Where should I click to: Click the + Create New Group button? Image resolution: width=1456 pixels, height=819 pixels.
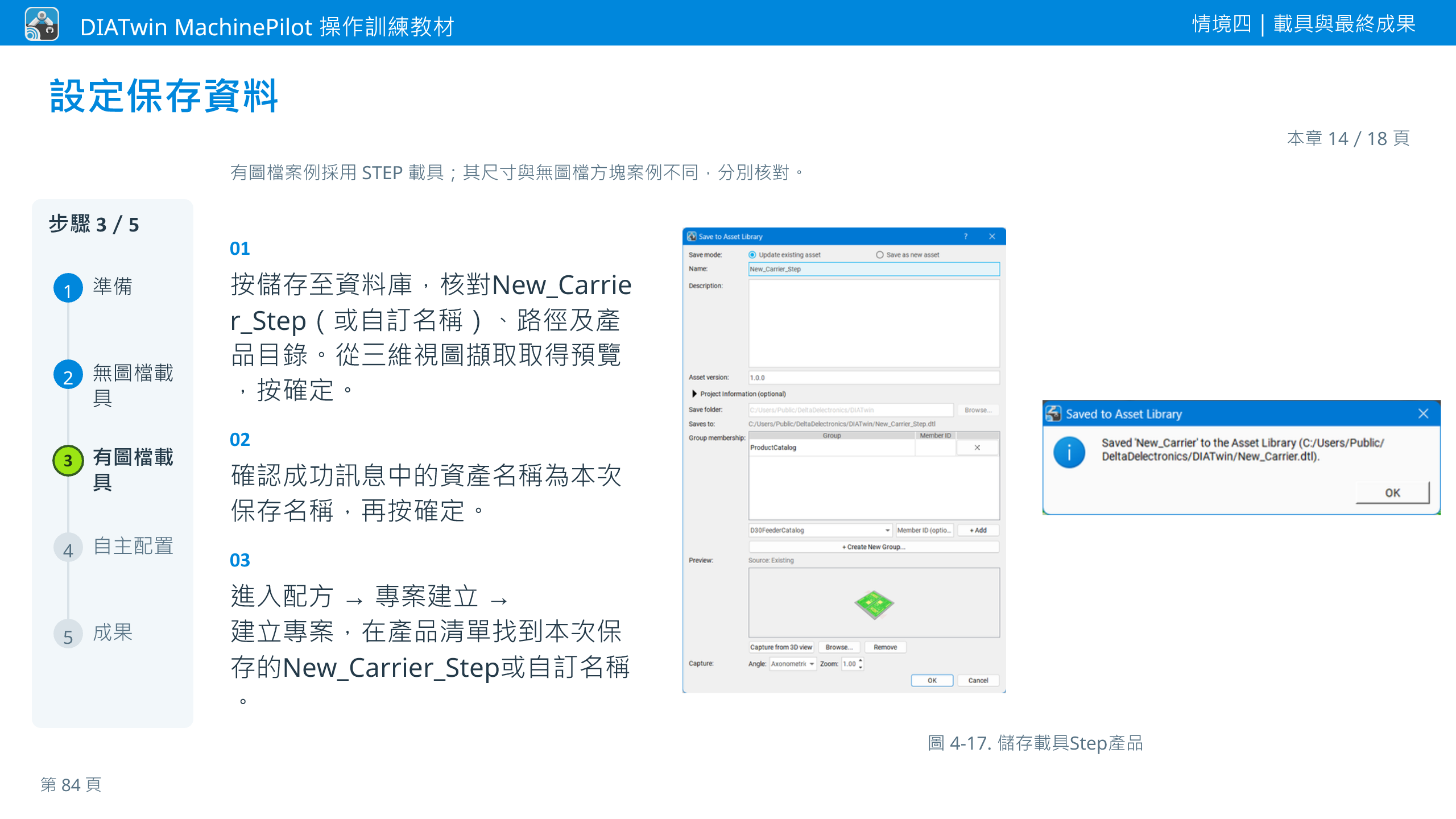pos(874,547)
